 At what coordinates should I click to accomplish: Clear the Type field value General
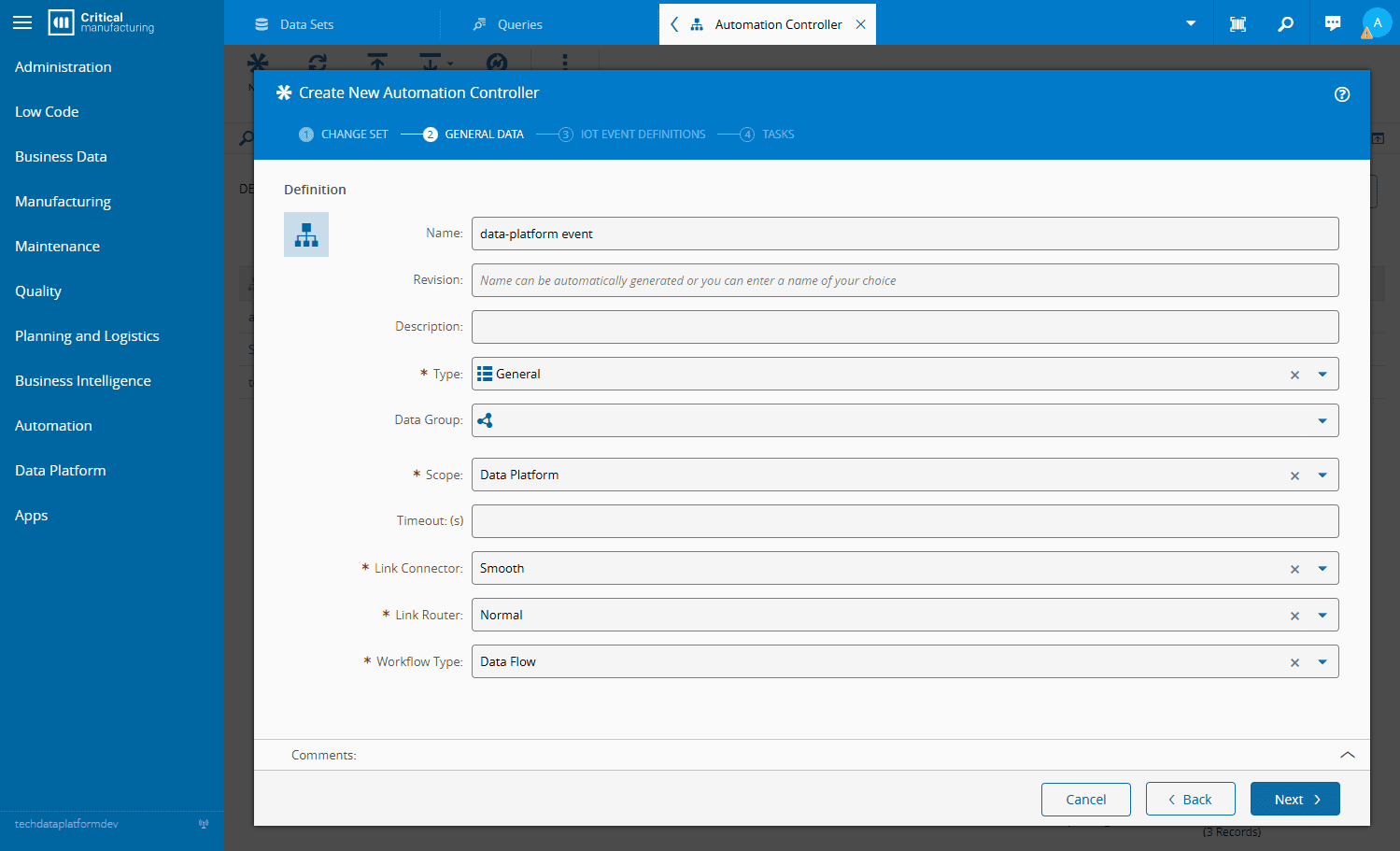click(1294, 375)
